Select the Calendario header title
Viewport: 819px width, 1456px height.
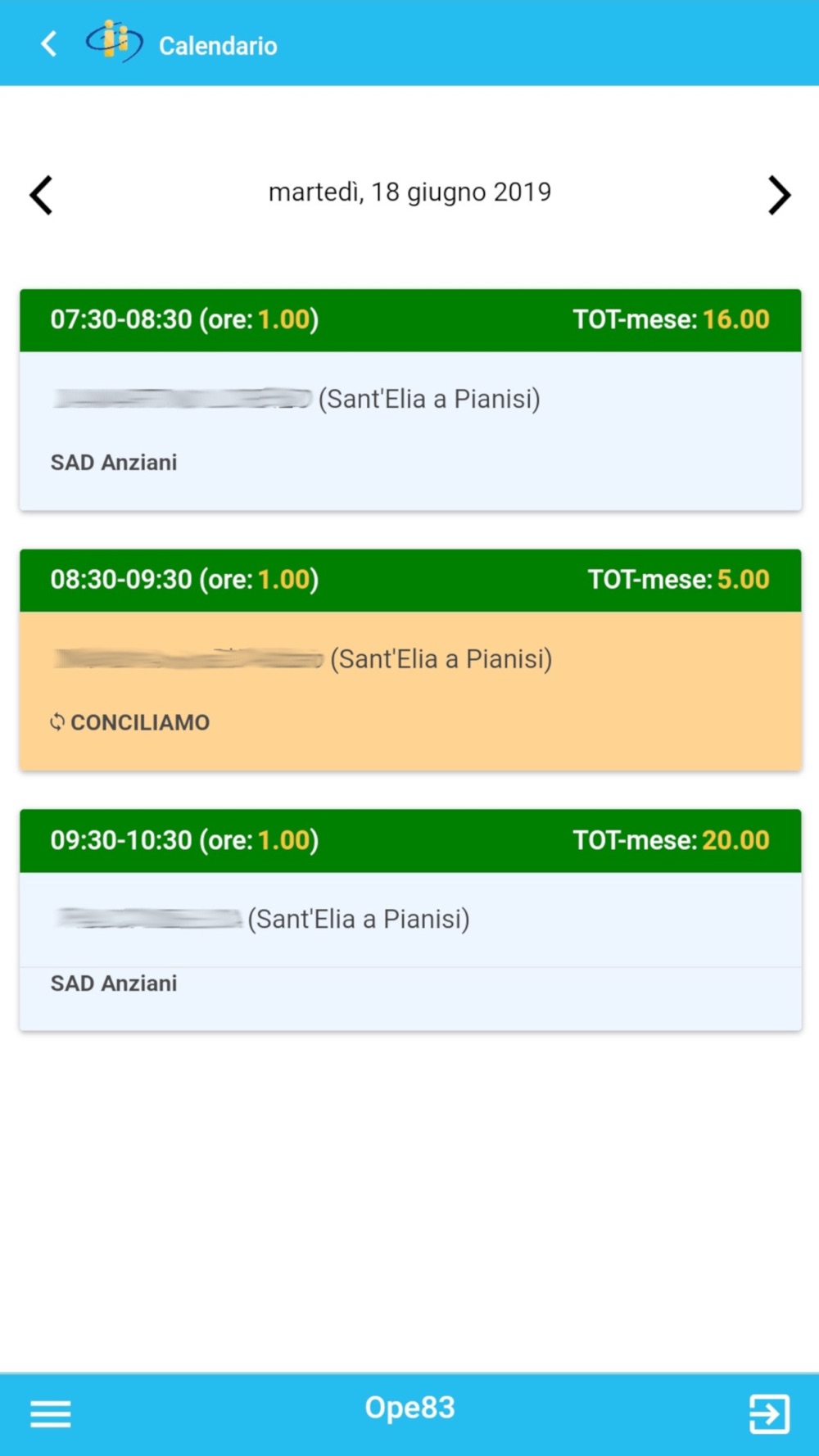[218, 46]
